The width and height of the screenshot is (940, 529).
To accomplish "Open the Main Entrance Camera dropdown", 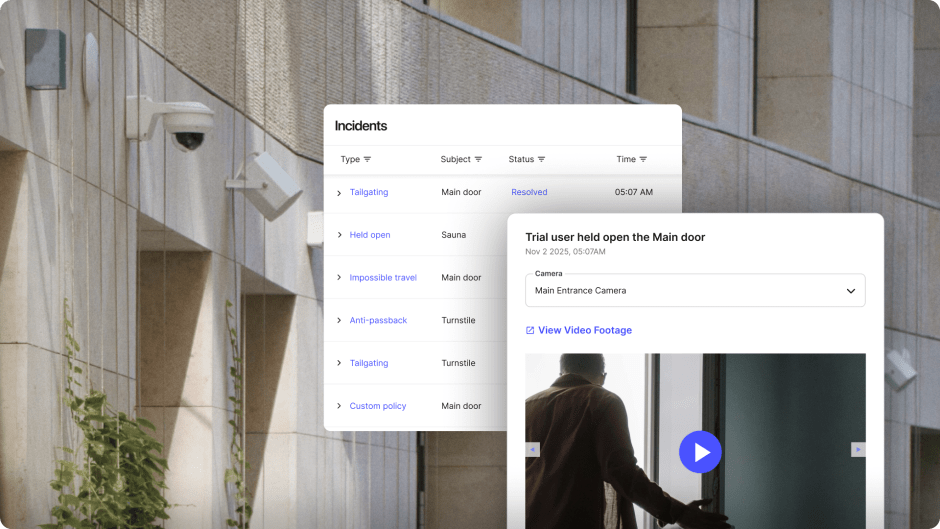I will click(695, 290).
